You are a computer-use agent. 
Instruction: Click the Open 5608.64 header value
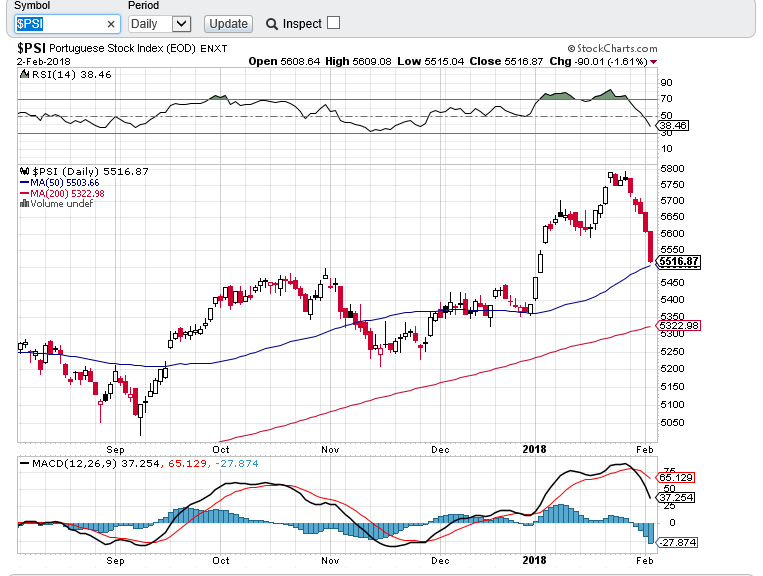(x=284, y=61)
